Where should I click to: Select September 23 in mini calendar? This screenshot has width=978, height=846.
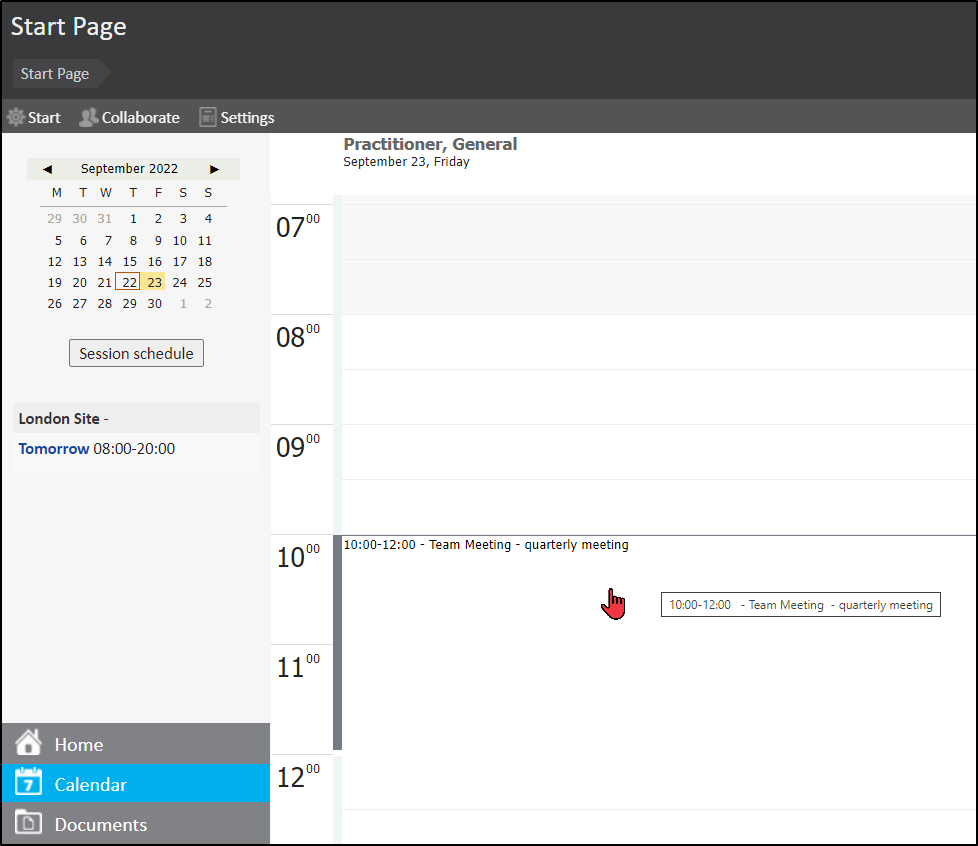click(154, 282)
